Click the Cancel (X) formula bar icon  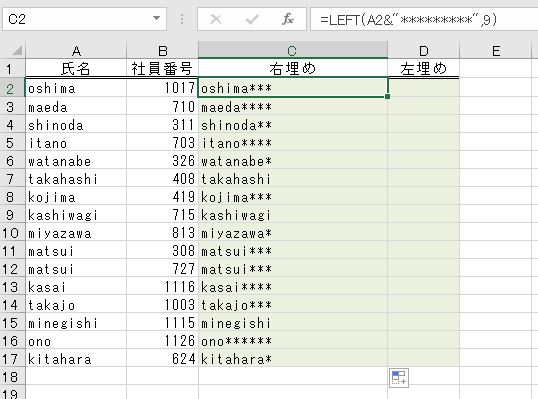[x=216, y=19]
